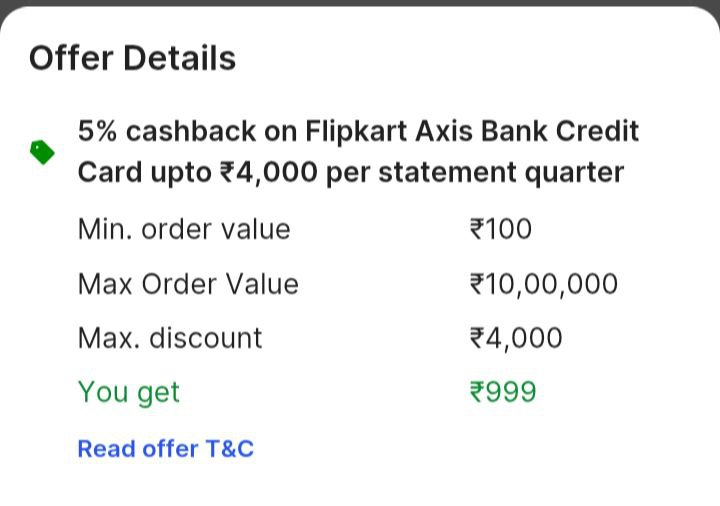Tap the green You get label
The height and width of the screenshot is (506, 720).
click(x=128, y=392)
